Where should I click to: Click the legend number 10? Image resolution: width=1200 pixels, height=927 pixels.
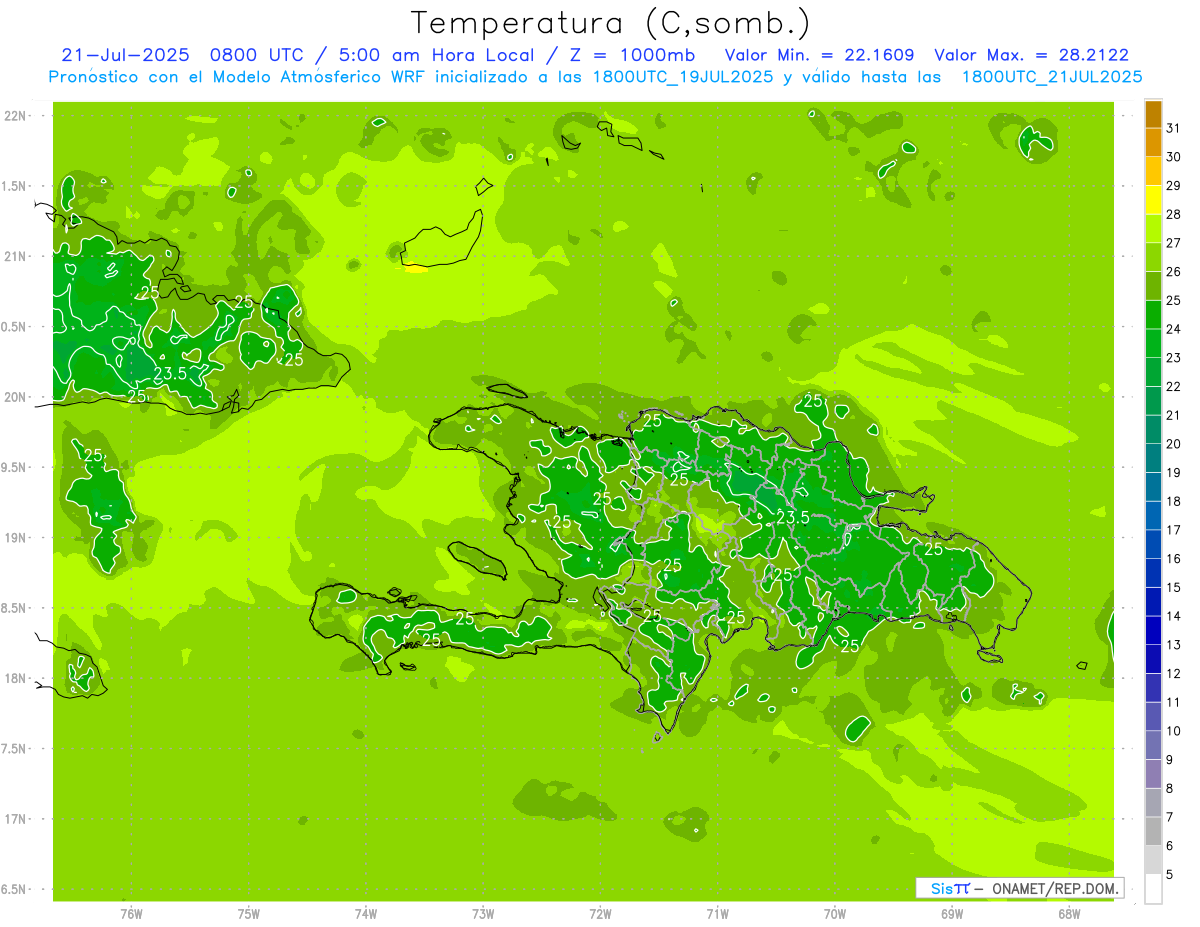point(1173,731)
